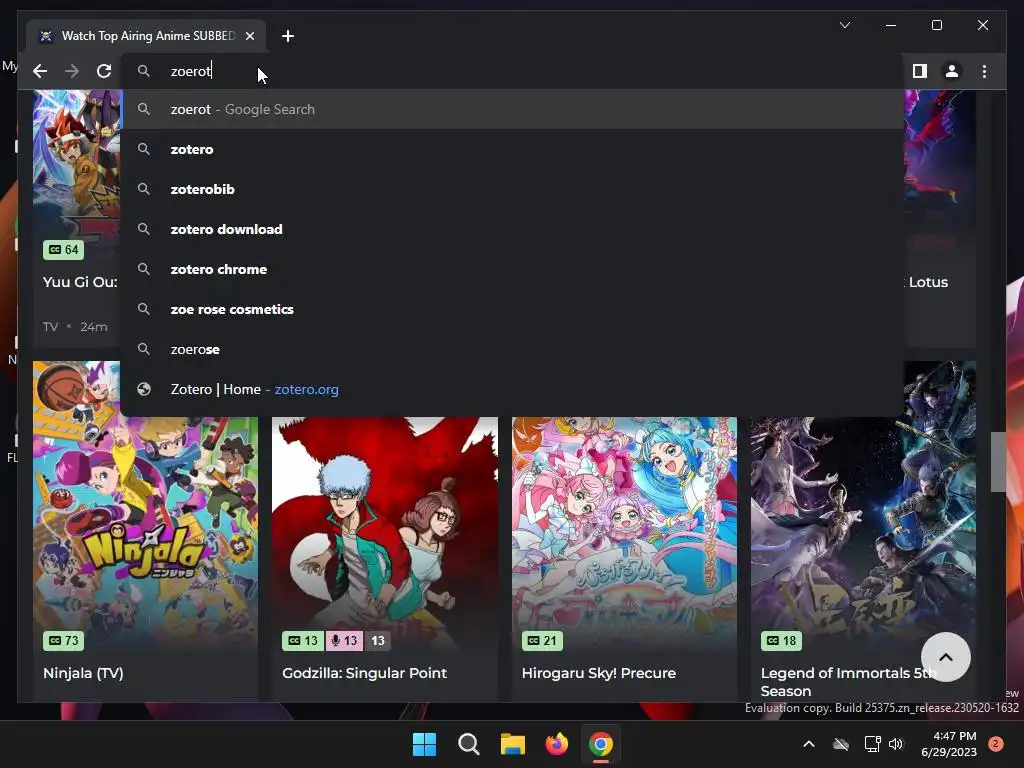
Task: Click the forward navigation arrow
Action: tap(72, 71)
